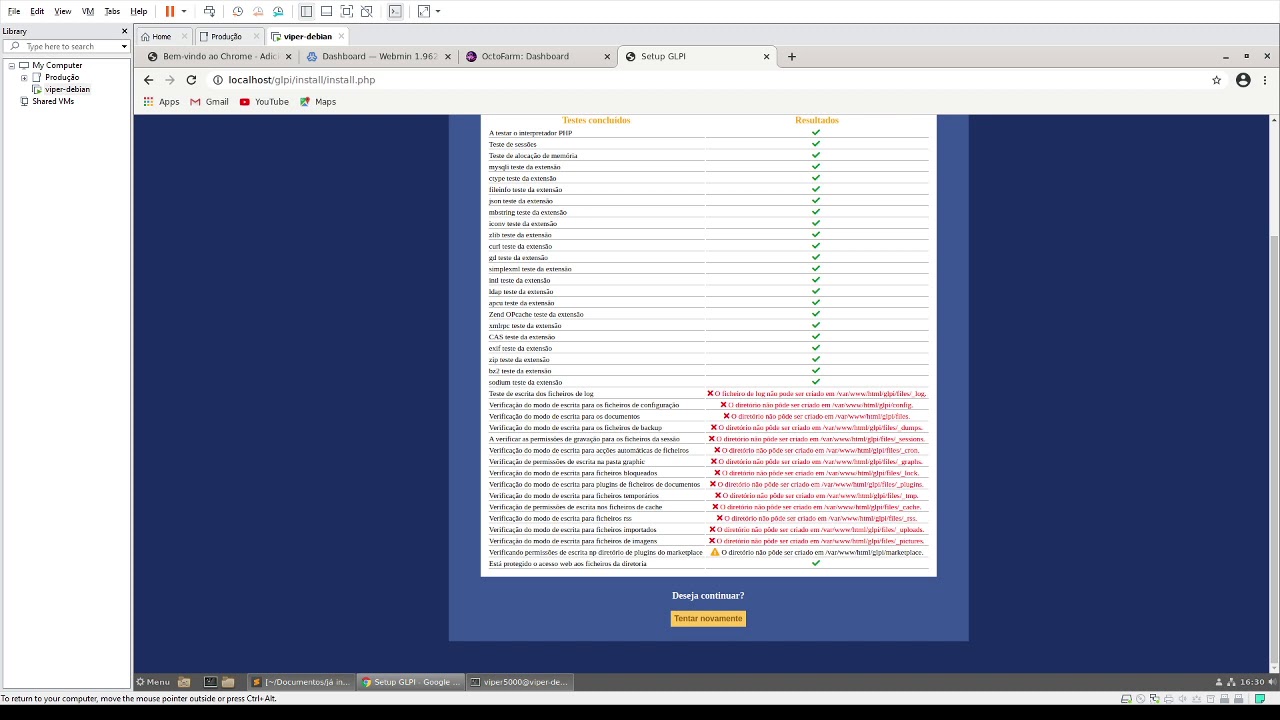Viewport: 1280px width, 720px height.
Task: Click the guest network tray icon
Action: pyautogui.click(x=1232, y=682)
